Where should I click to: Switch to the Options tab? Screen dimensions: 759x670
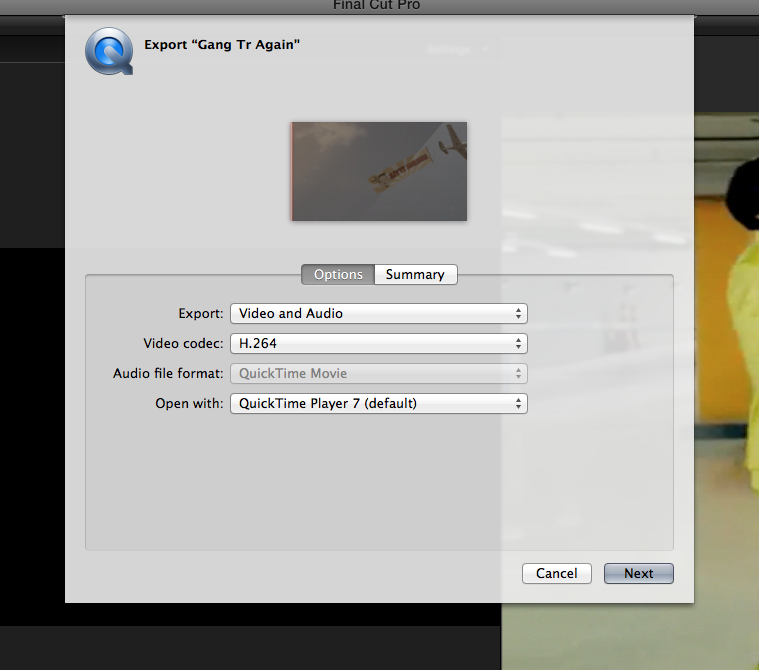pyautogui.click(x=338, y=274)
